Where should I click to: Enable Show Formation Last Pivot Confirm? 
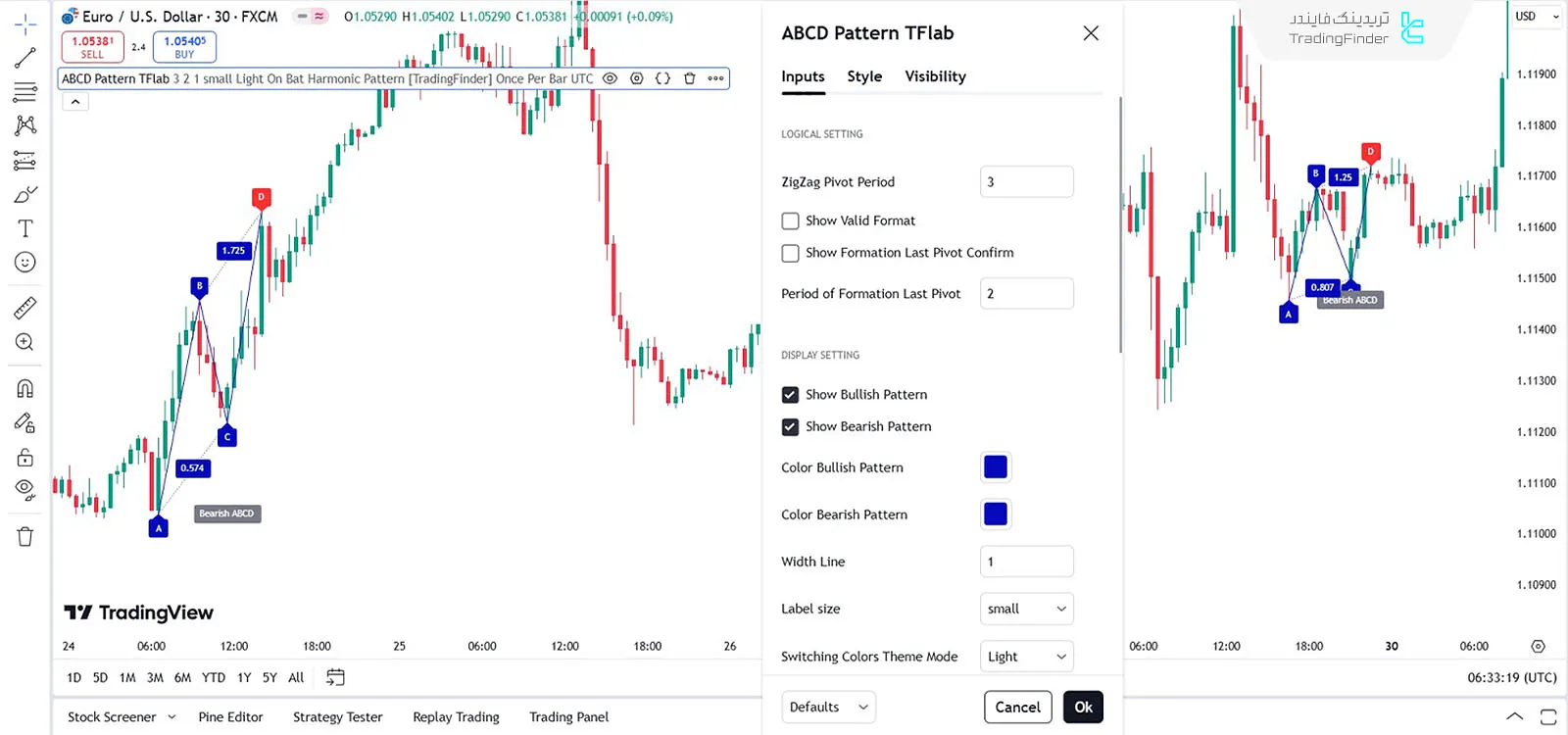[791, 253]
